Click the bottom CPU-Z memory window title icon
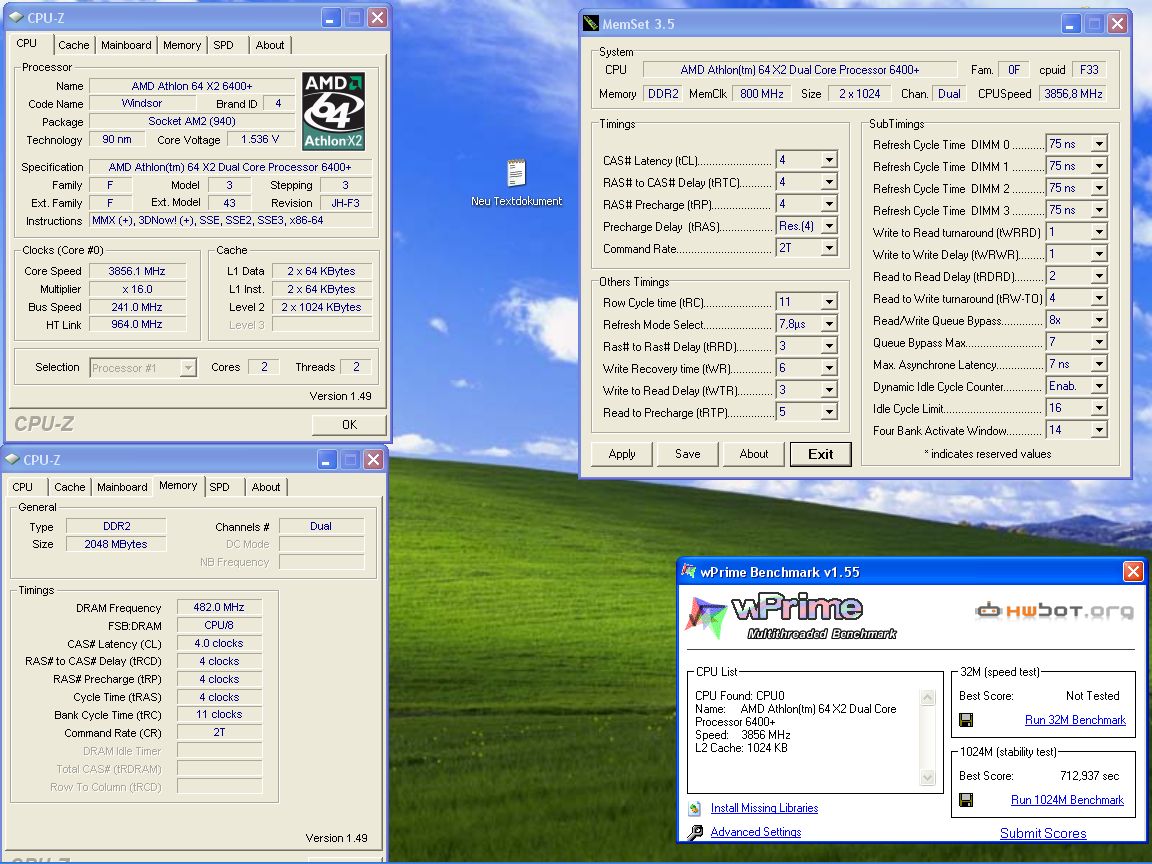 [12, 459]
